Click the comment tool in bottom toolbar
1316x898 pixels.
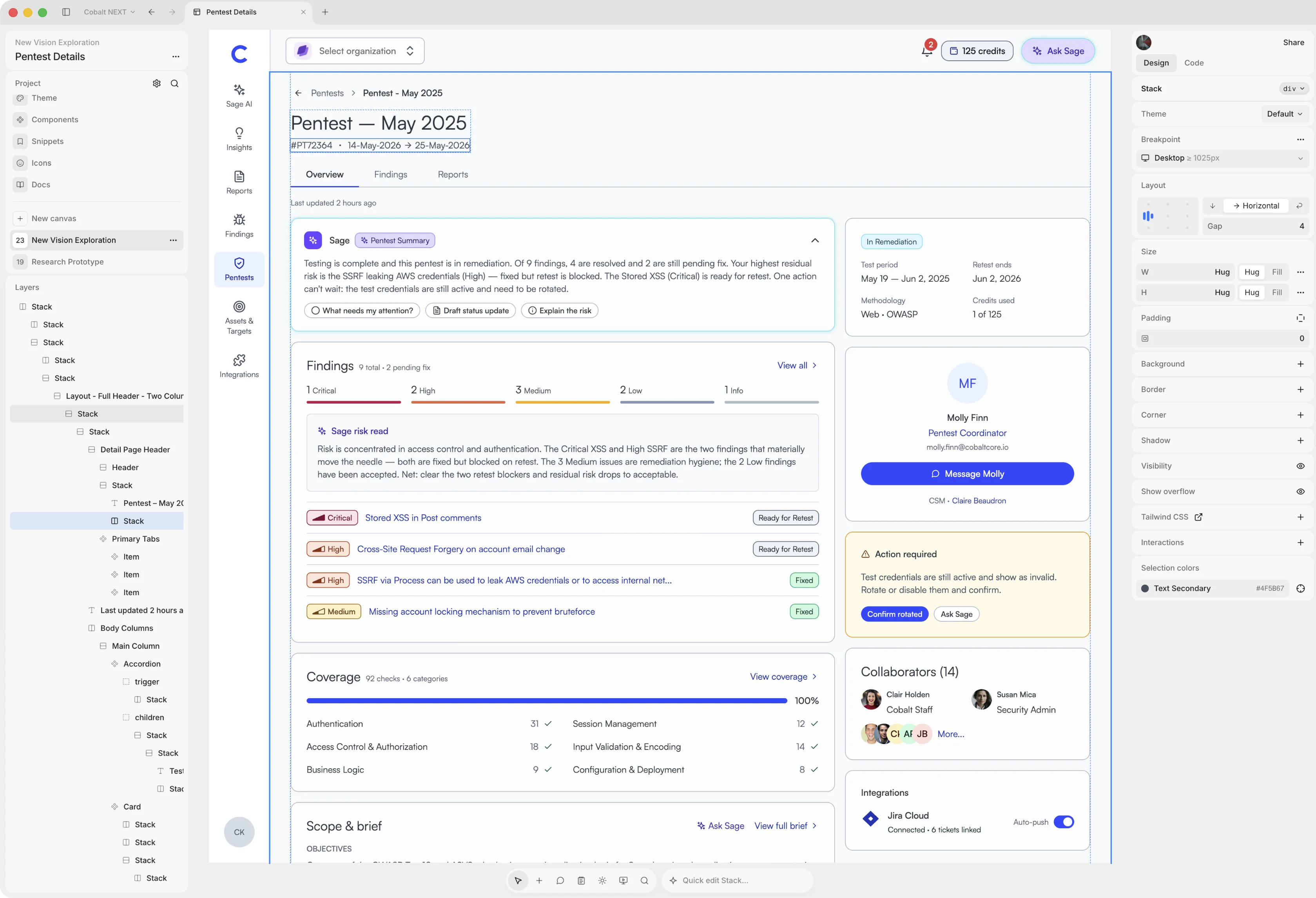(560, 880)
